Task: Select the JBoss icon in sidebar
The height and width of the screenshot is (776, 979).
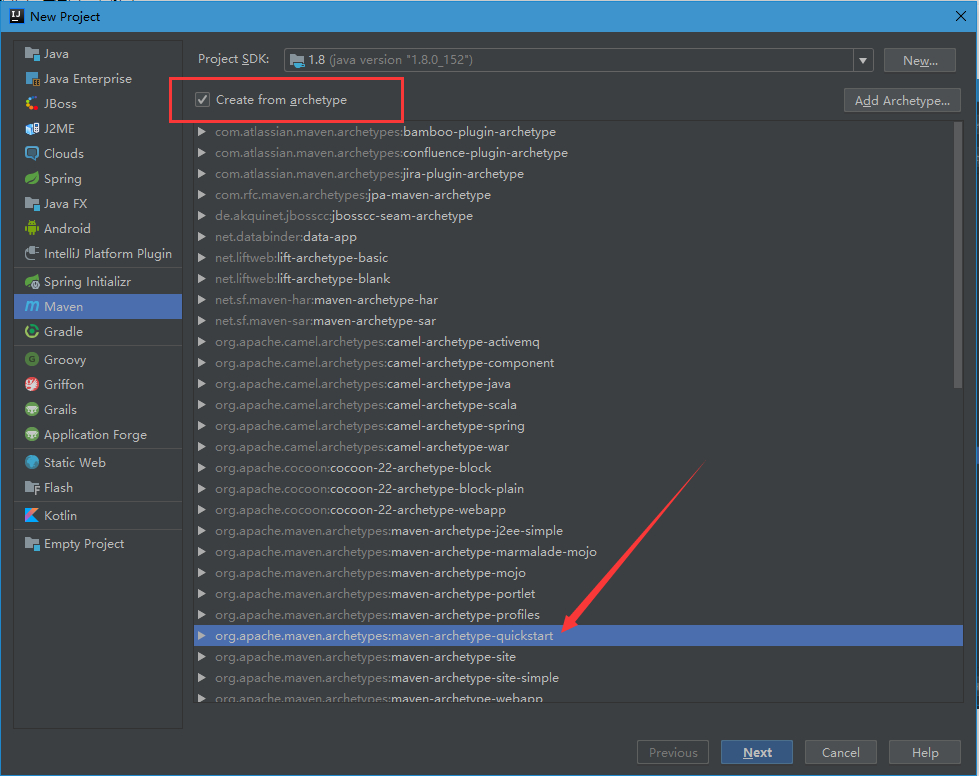Action: point(32,104)
